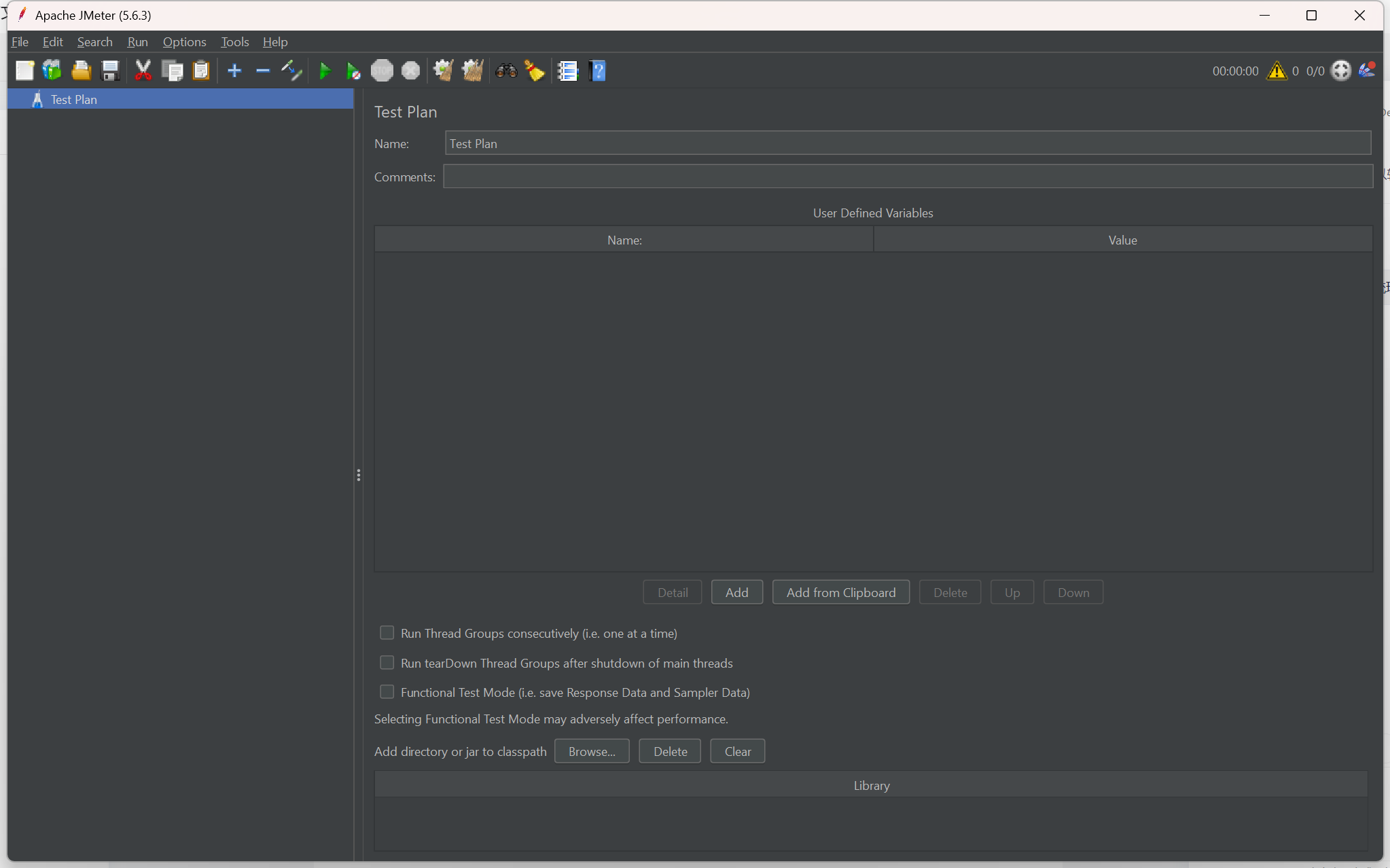Click the Help question mark icon
The height and width of the screenshot is (868, 1390).
(598, 71)
